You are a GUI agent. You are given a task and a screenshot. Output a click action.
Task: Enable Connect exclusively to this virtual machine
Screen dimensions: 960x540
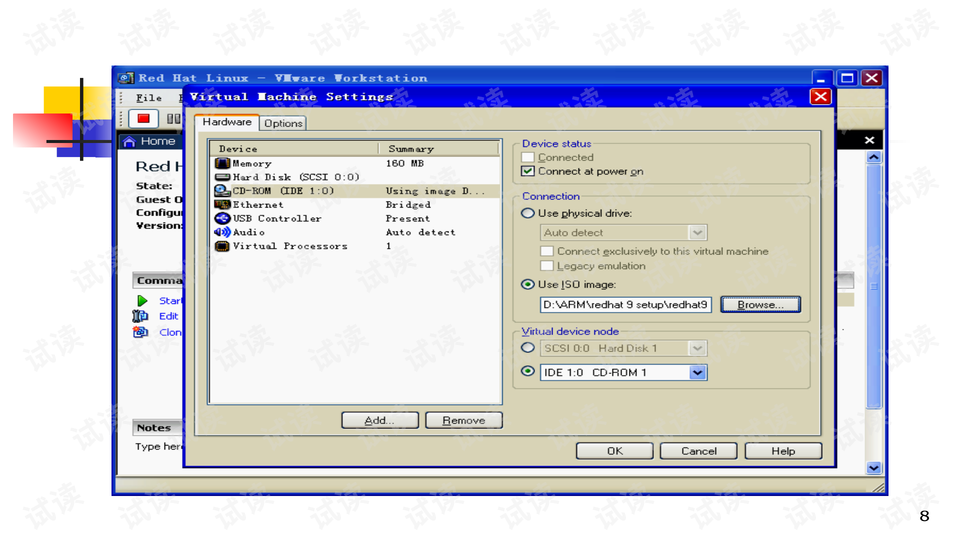pos(547,251)
